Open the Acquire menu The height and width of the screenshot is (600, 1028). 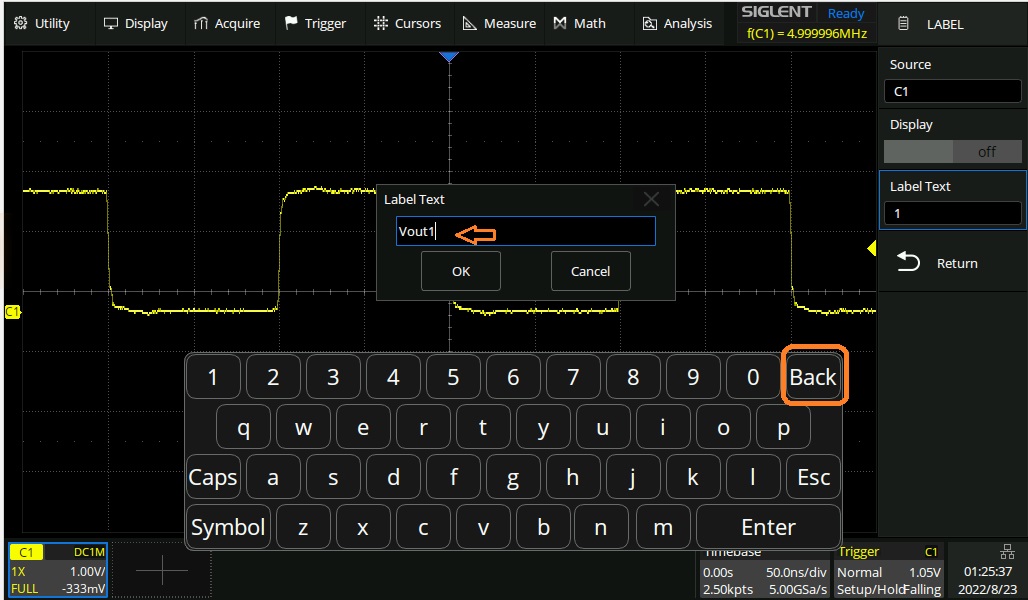pyautogui.click(x=227, y=23)
